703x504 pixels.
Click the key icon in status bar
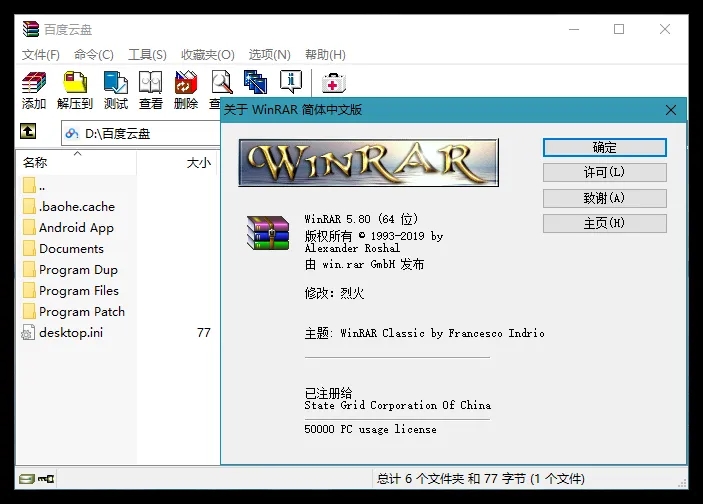[46, 478]
